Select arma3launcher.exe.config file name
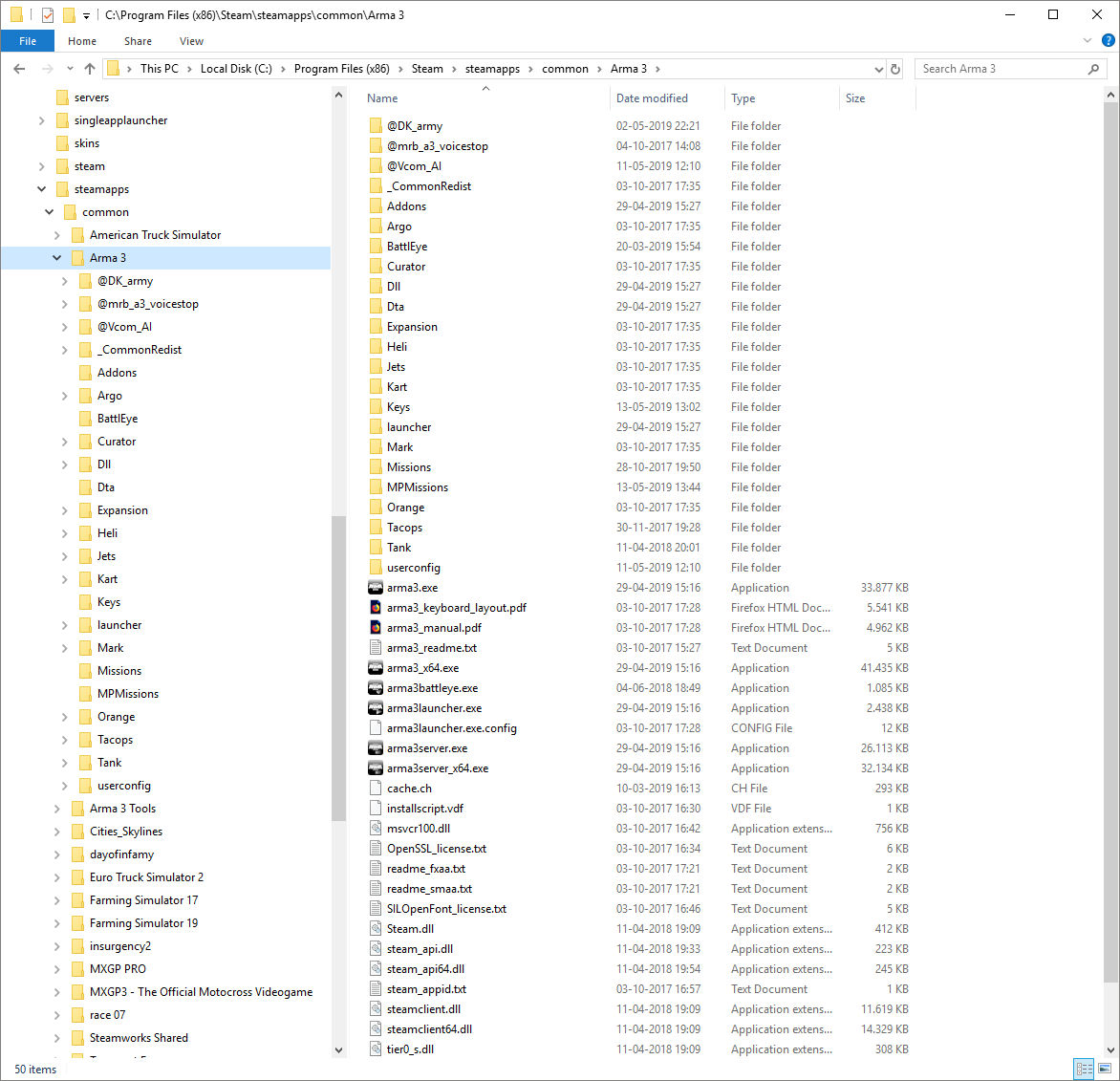Screen dimensions: 1120x1081 (x=451, y=728)
